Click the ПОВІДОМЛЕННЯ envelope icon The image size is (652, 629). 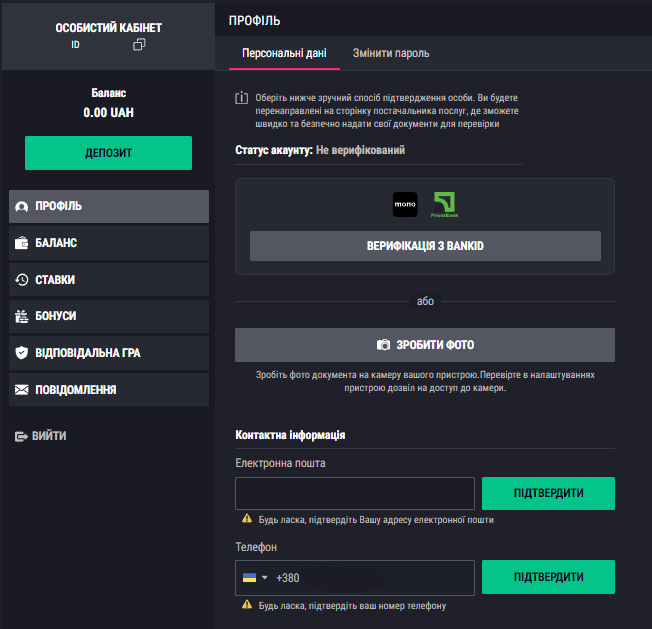21,389
